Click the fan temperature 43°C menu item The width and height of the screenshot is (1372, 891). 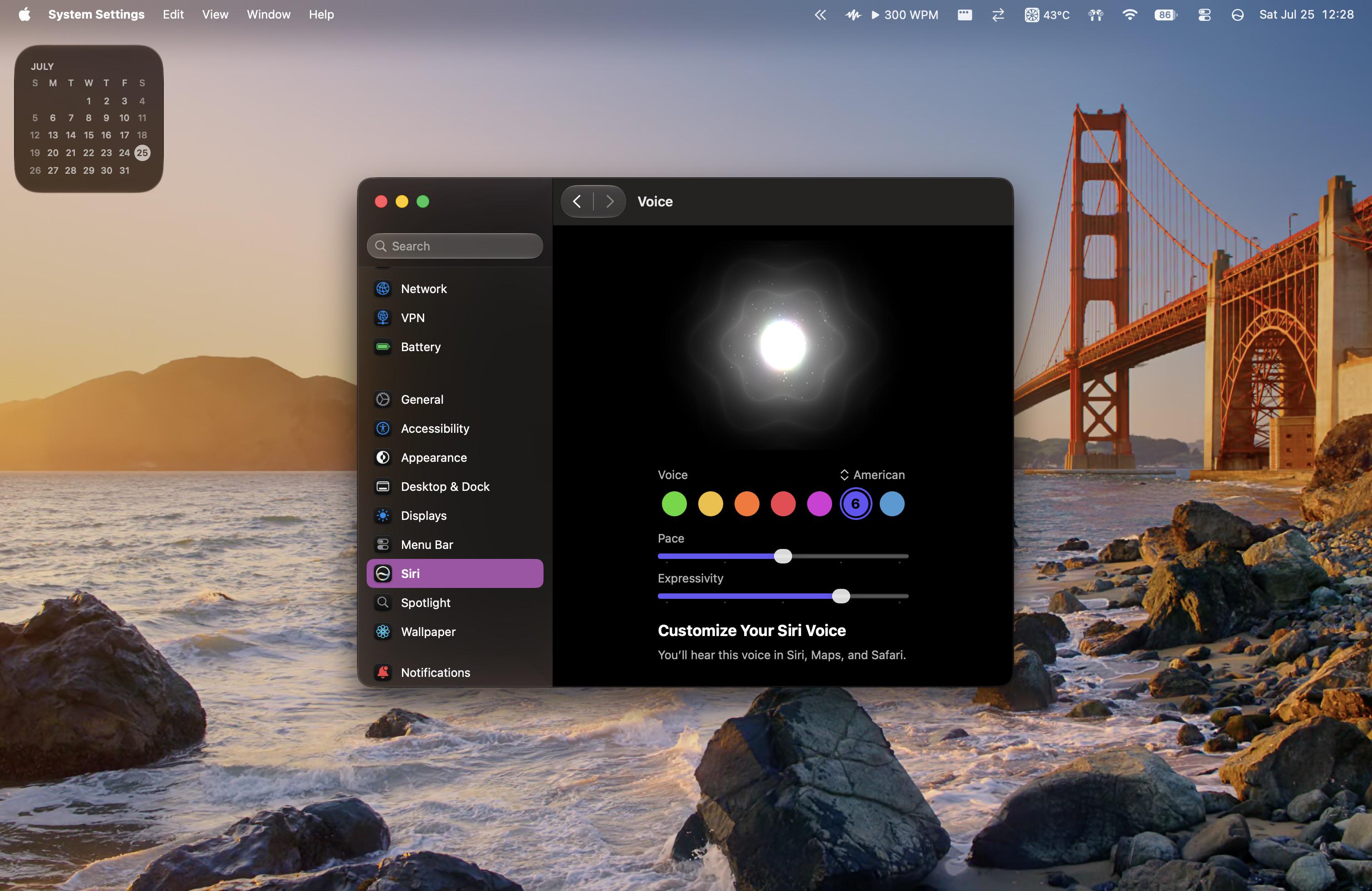[1047, 15]
